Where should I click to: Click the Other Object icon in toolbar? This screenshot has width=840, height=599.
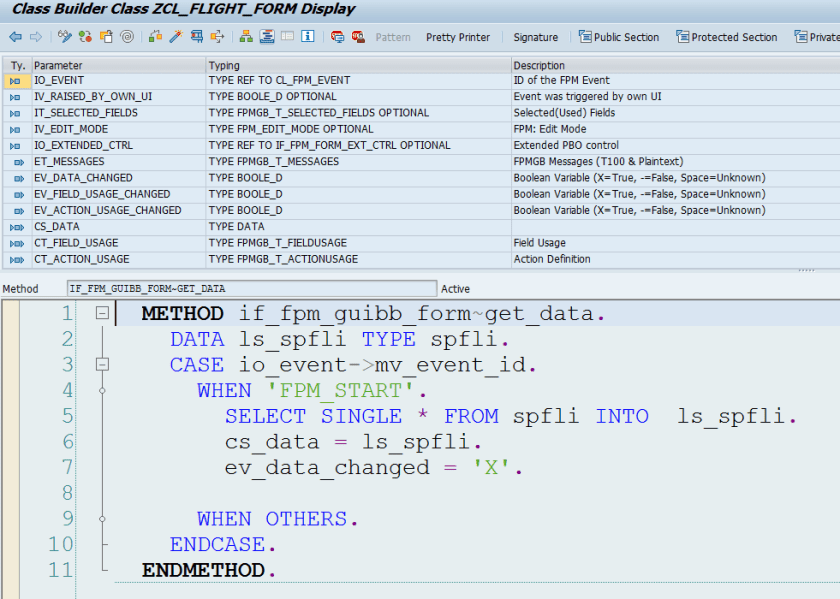point(106,37)
